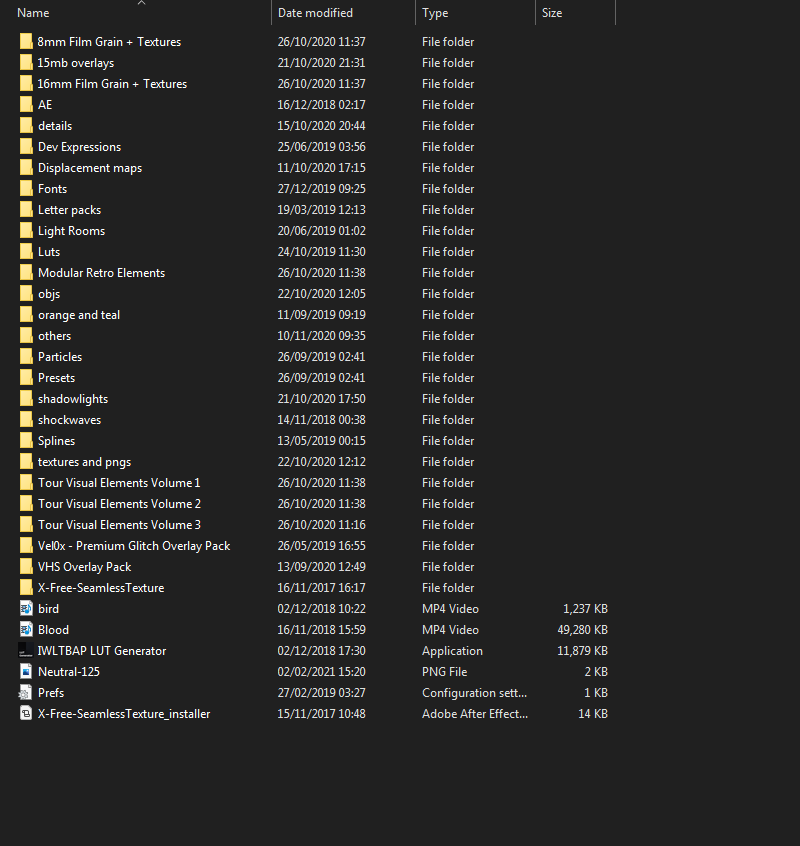
Task: Select the details folder icon
Action: (x=26, y=126)
